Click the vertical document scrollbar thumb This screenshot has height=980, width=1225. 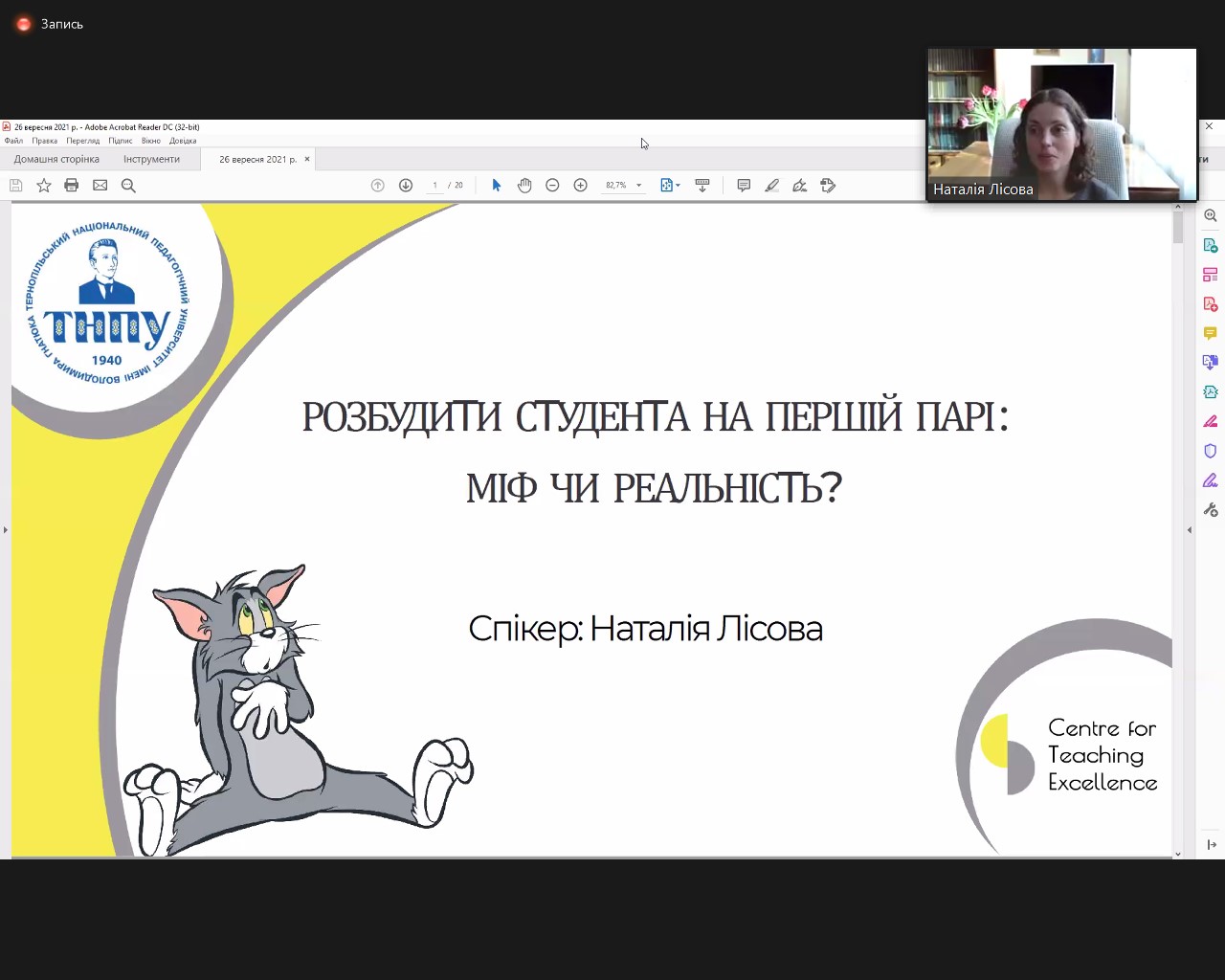(1178, 226)
